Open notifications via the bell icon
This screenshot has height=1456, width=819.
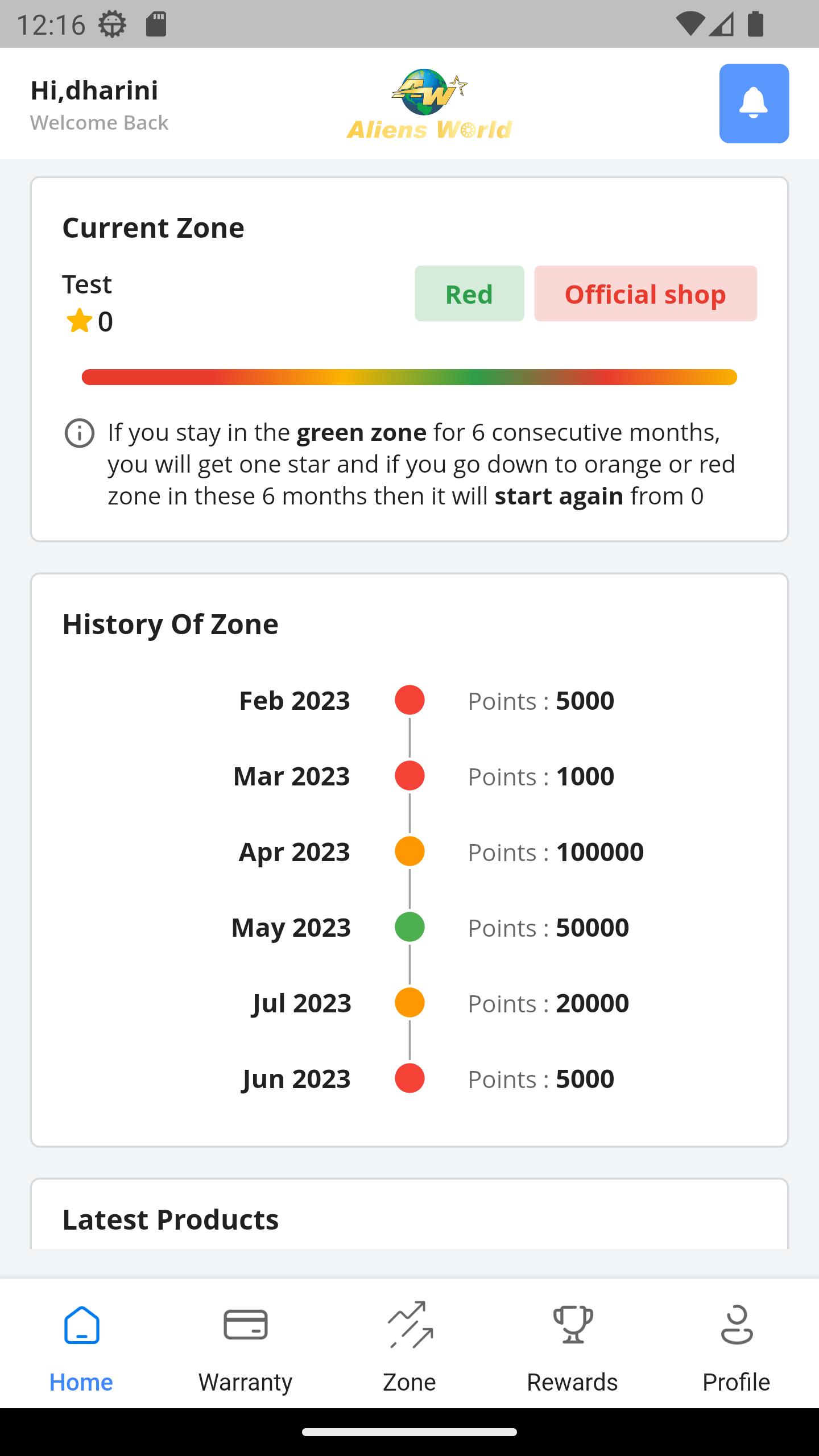click(754, 103)
